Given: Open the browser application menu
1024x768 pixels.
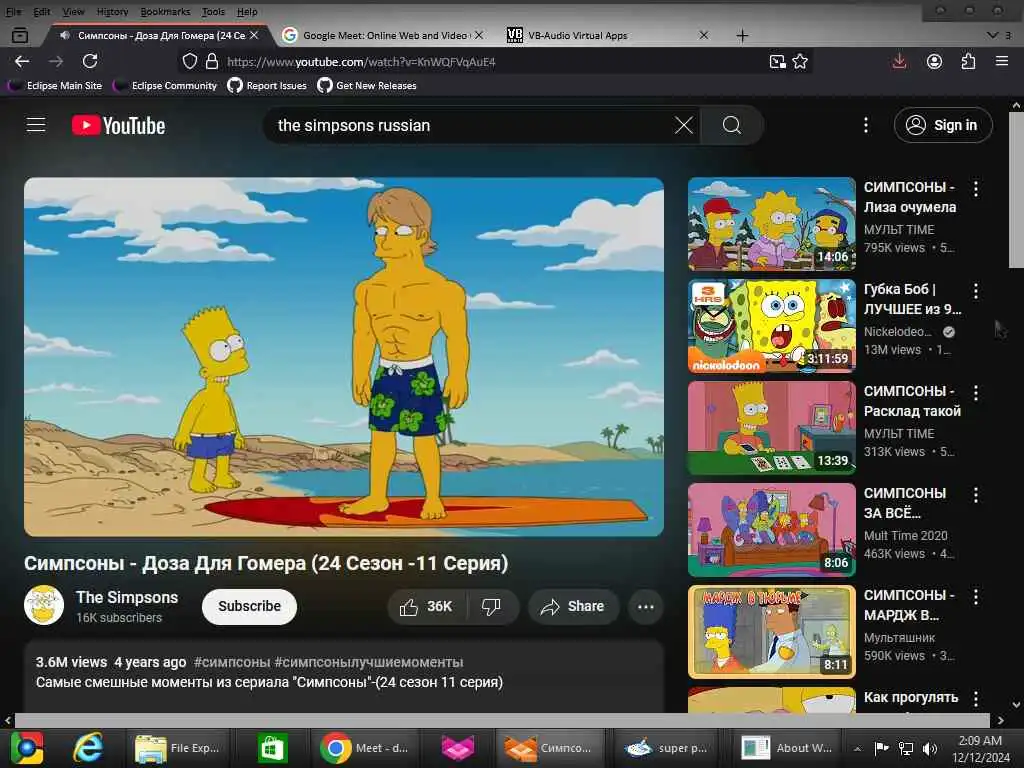Looking at the screenshot, I should coord(1002,61).
